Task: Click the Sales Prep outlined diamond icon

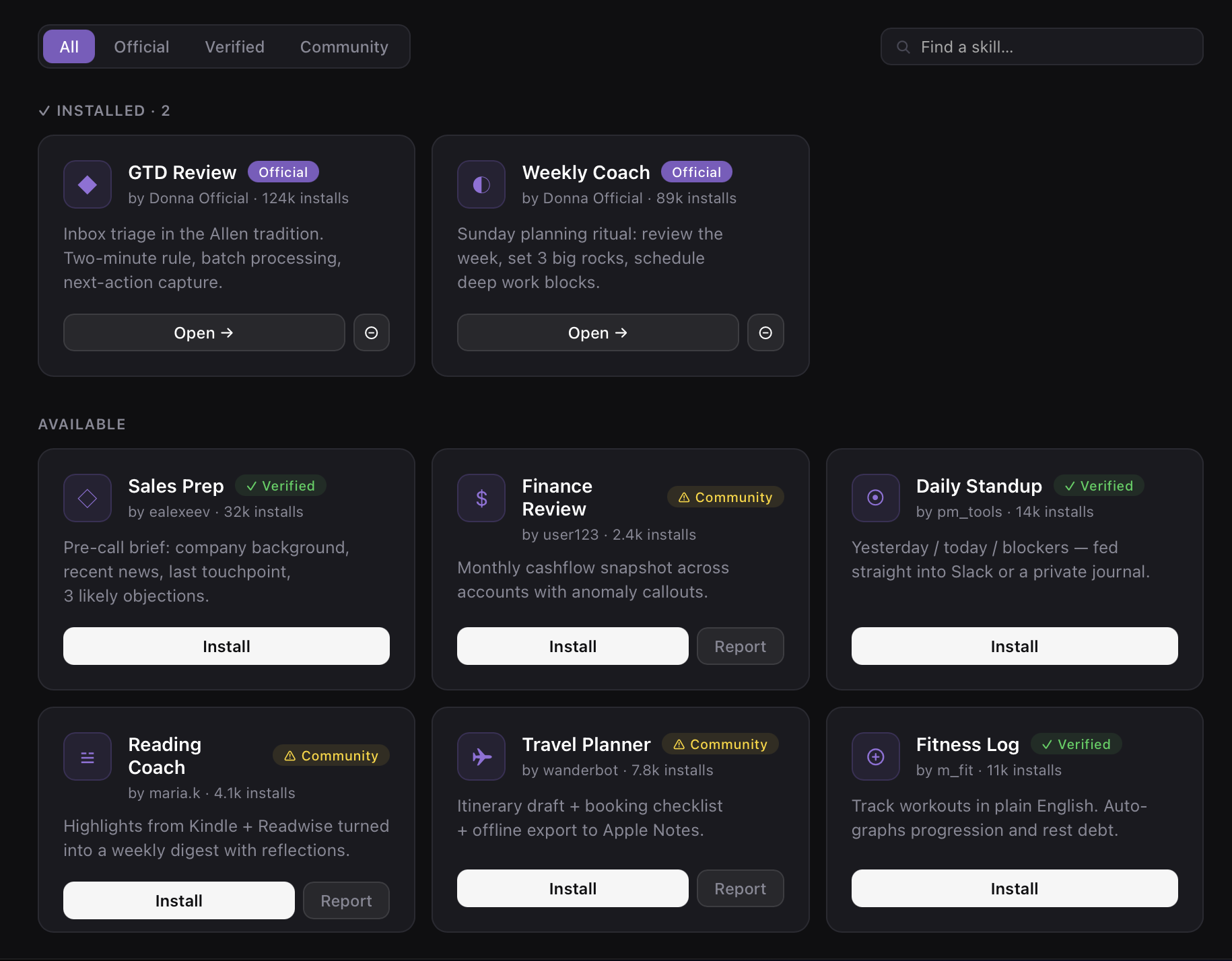Action: tap(88, 498)
